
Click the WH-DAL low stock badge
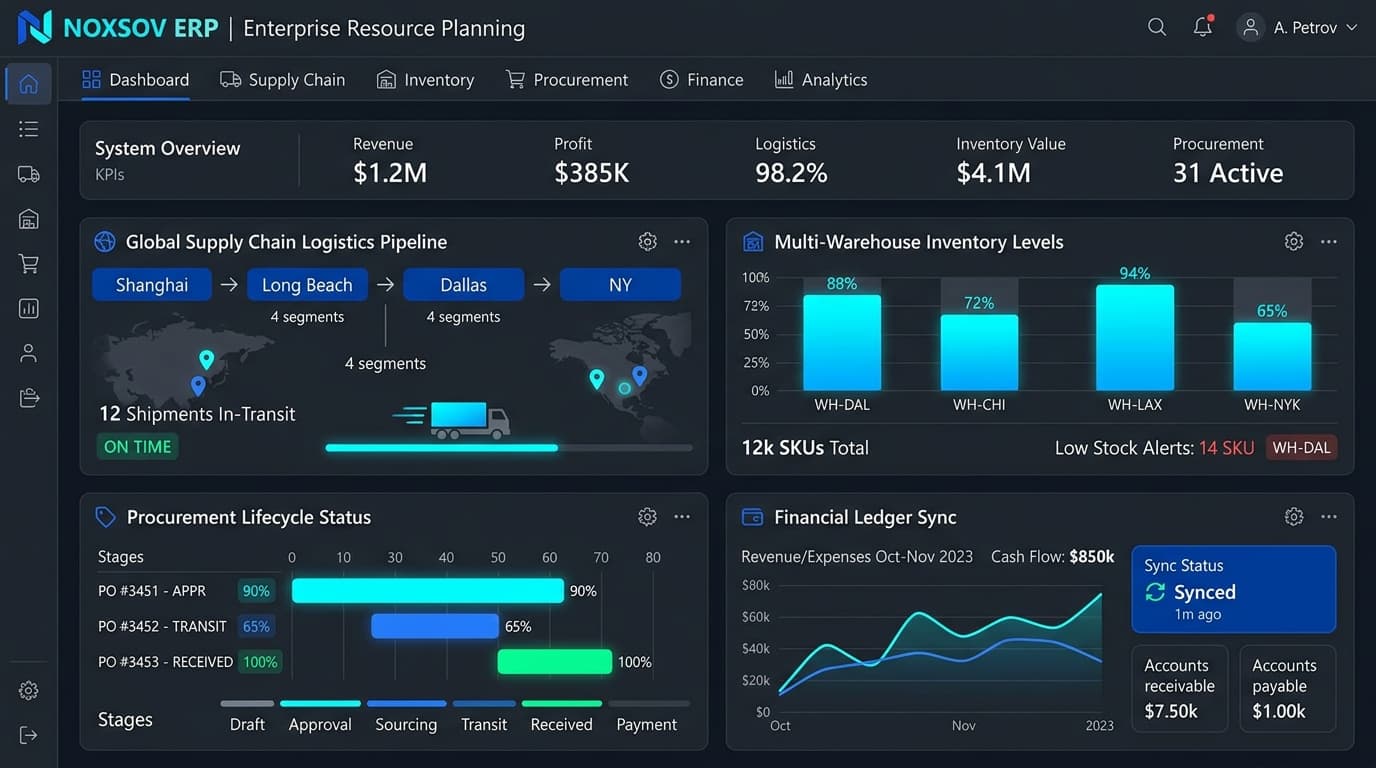pos(1302,448)
